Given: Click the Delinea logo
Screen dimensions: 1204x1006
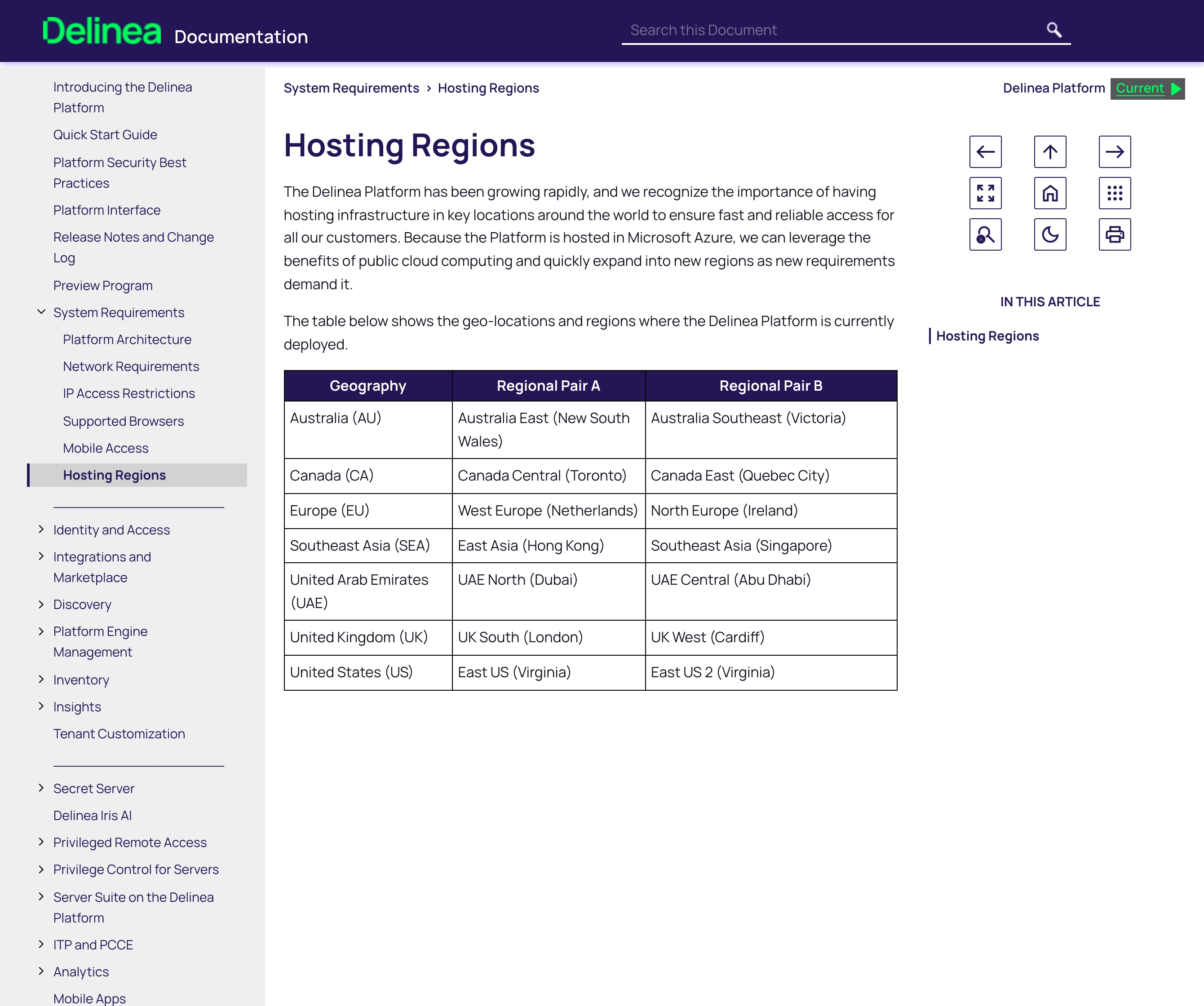Looking at the screenshot, I should point(102,31).
